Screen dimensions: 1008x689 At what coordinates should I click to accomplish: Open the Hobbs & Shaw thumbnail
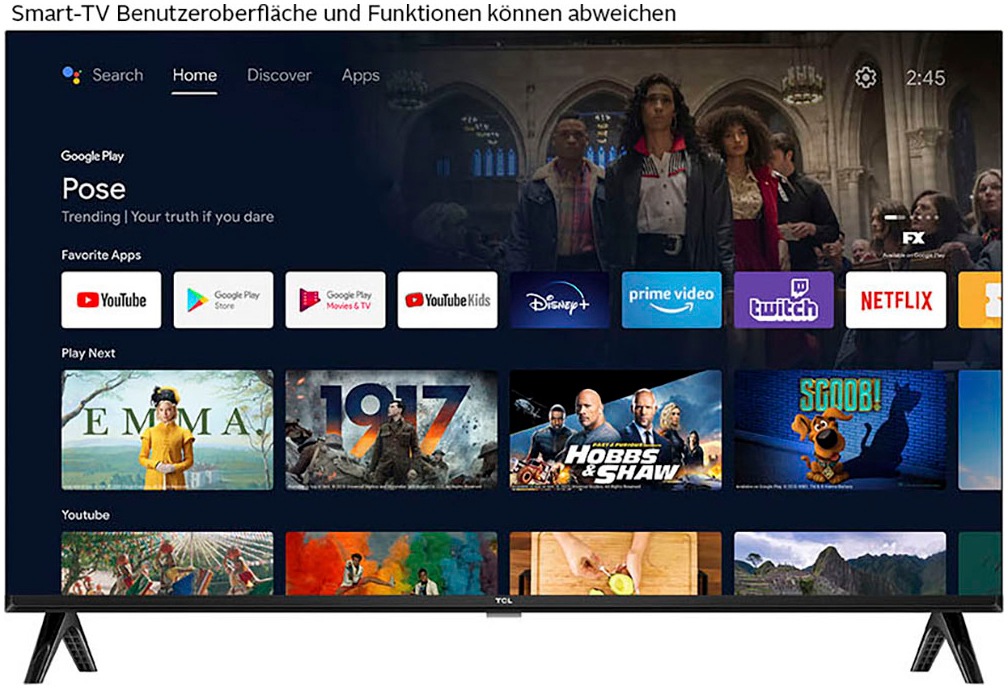(x=615, y=430)
